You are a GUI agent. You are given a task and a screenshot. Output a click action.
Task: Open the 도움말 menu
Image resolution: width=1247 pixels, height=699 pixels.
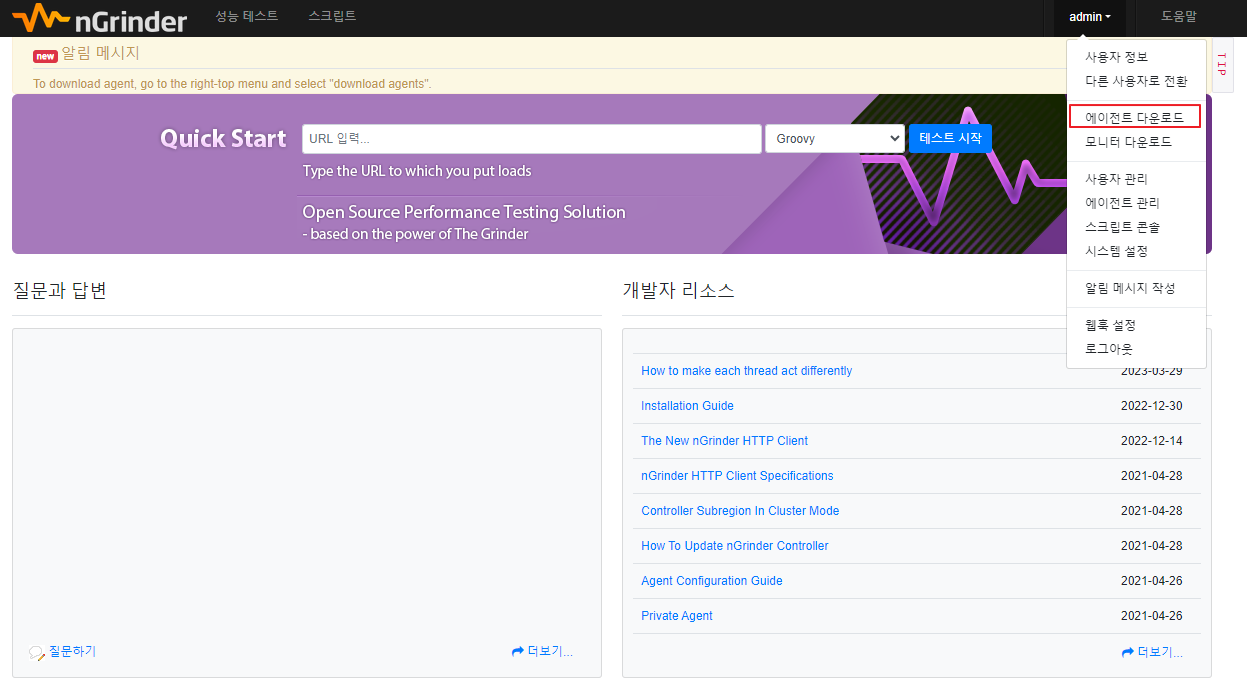tap(1179, 16)
